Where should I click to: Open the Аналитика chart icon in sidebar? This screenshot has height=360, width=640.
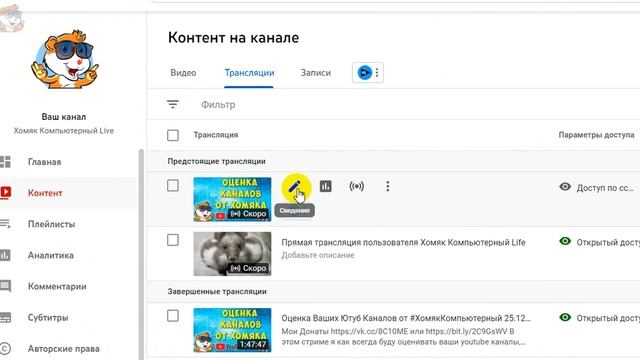tap(5, 255)
